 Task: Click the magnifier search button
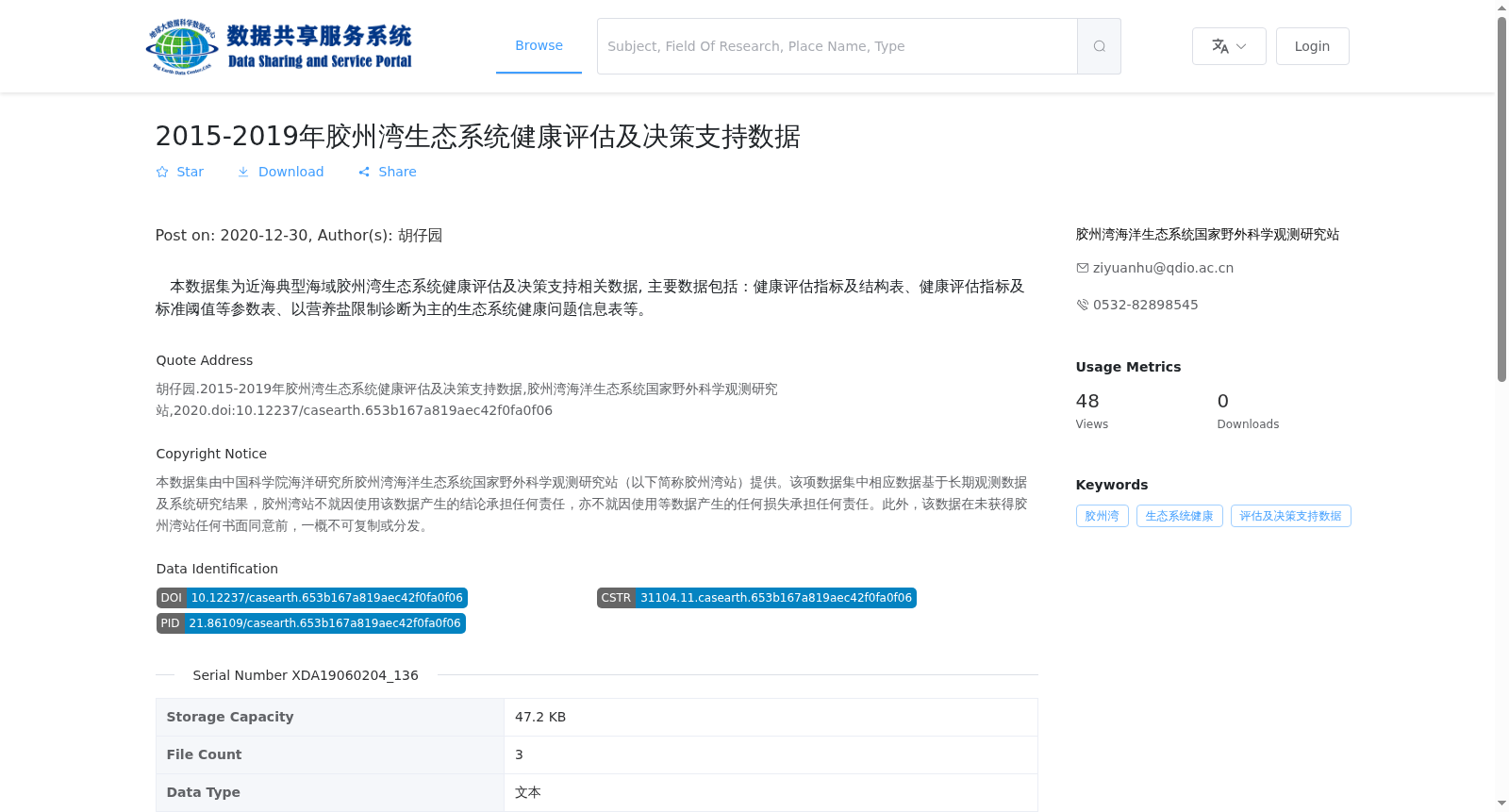coord(1099,46)
